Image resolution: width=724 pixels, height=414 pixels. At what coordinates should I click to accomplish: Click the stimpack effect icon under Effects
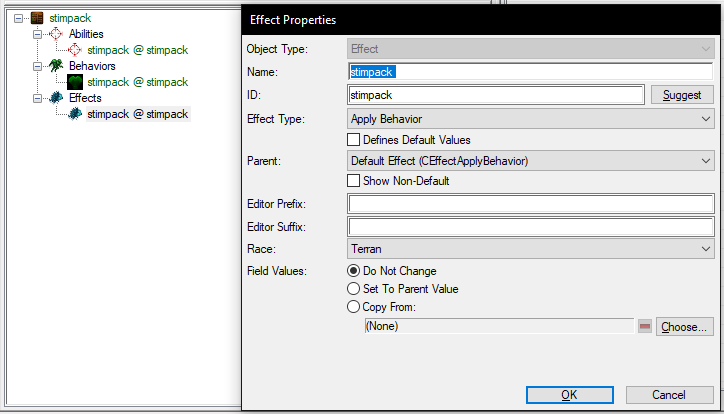[x=74, y=114]
